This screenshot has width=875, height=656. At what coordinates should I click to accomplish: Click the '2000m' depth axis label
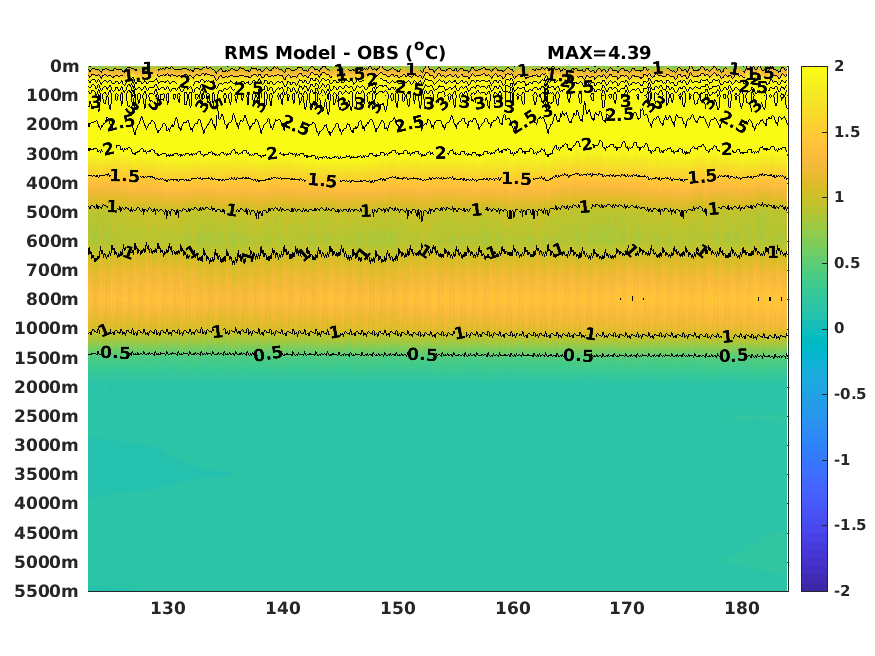click(x=46, y=387)
